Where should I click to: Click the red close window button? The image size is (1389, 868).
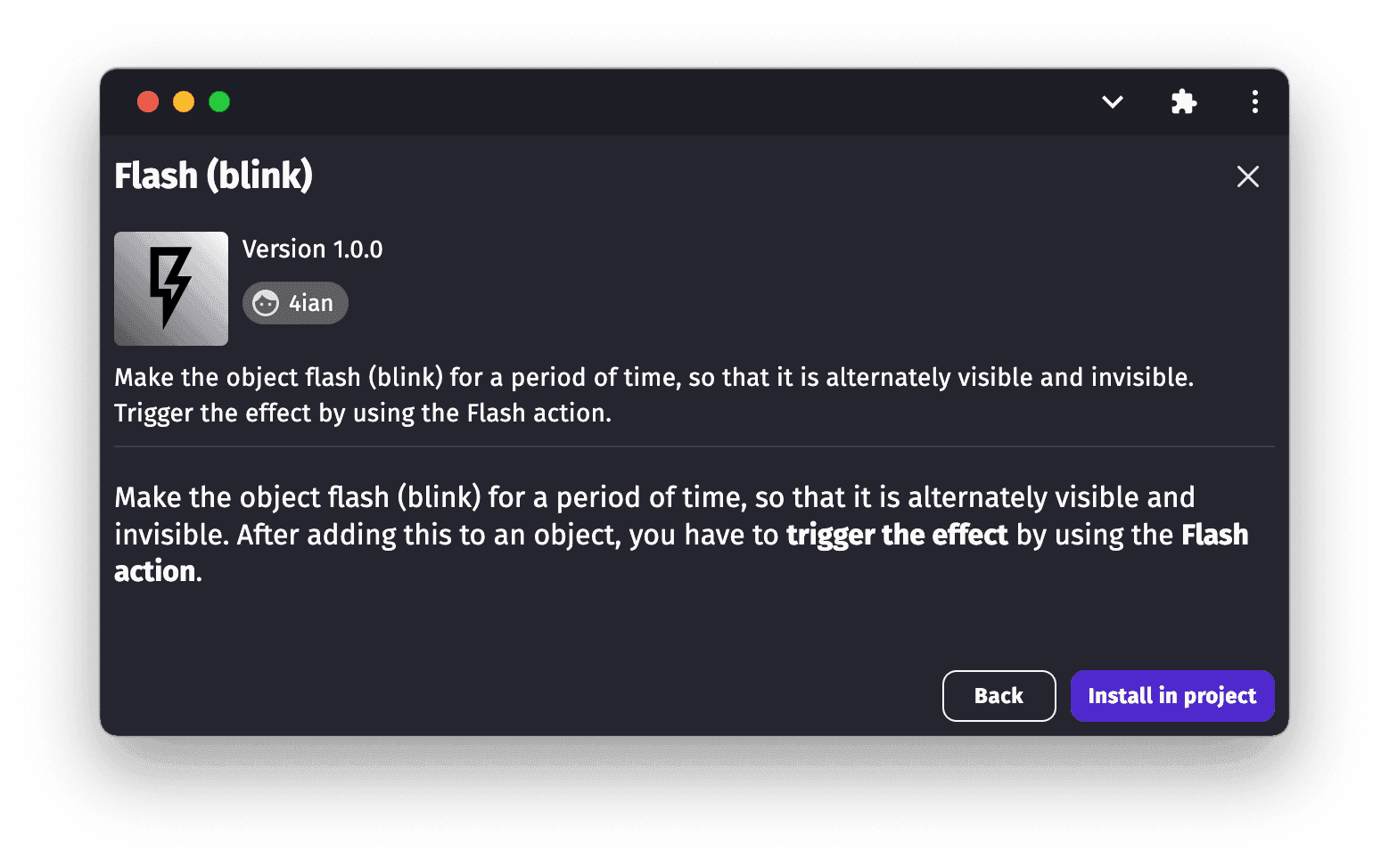(148, 102)
